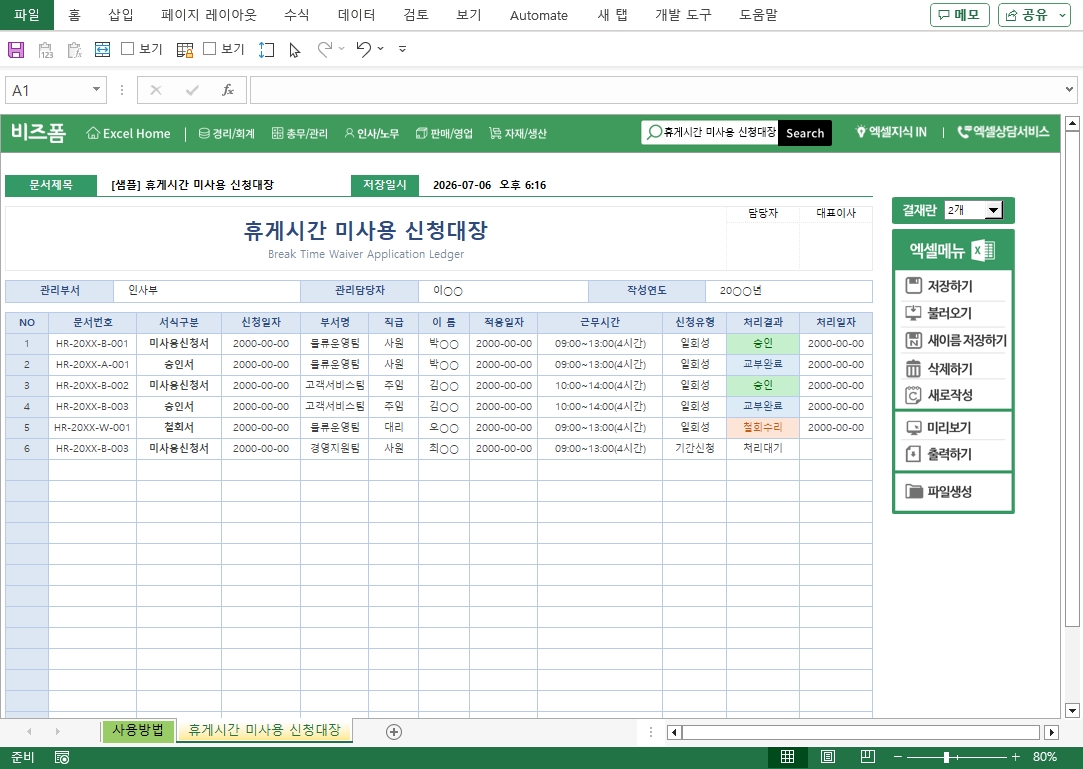Open the 삽입 ribbon tab
The height and width of the screenshot is (769, 1083).
(x=121, y=15)
